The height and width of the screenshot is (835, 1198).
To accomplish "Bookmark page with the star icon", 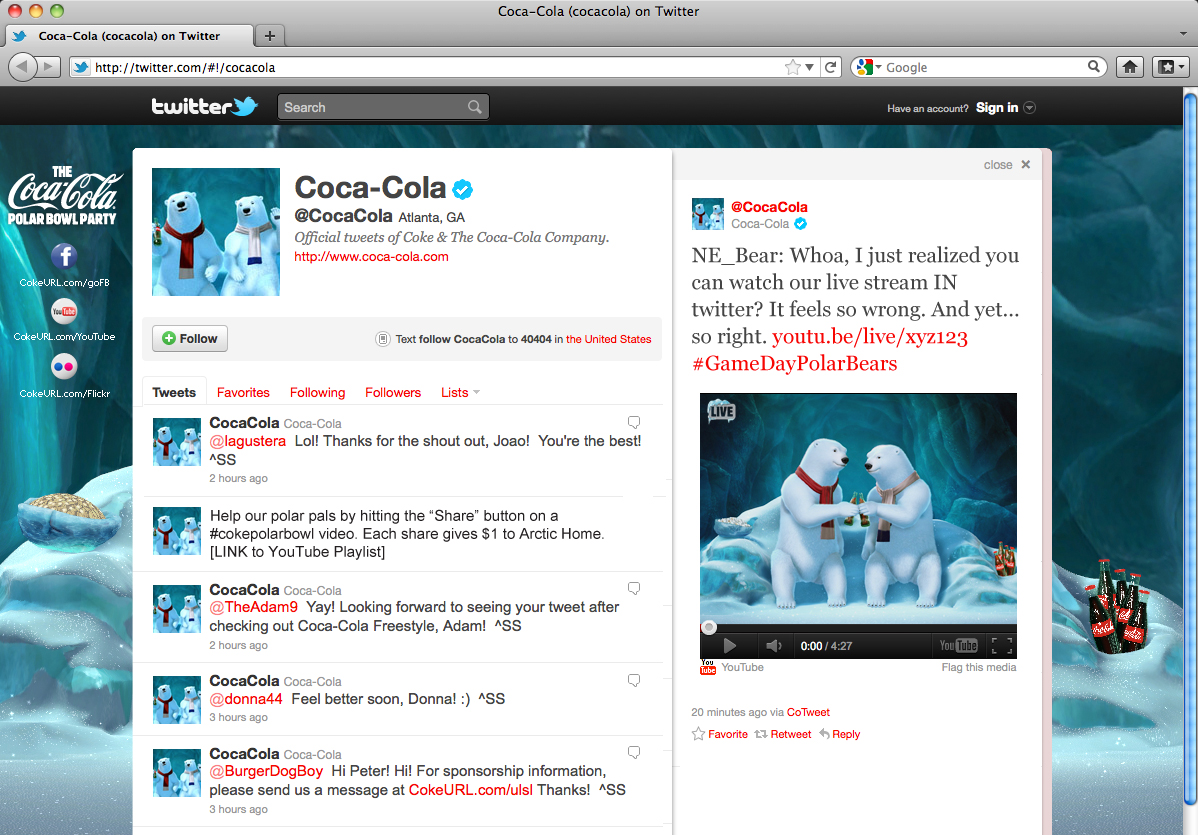I will click(792, 67).
